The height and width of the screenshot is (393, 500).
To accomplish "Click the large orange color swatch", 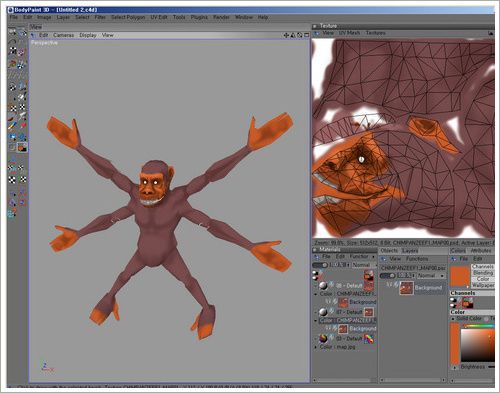I will coord(460,276).
